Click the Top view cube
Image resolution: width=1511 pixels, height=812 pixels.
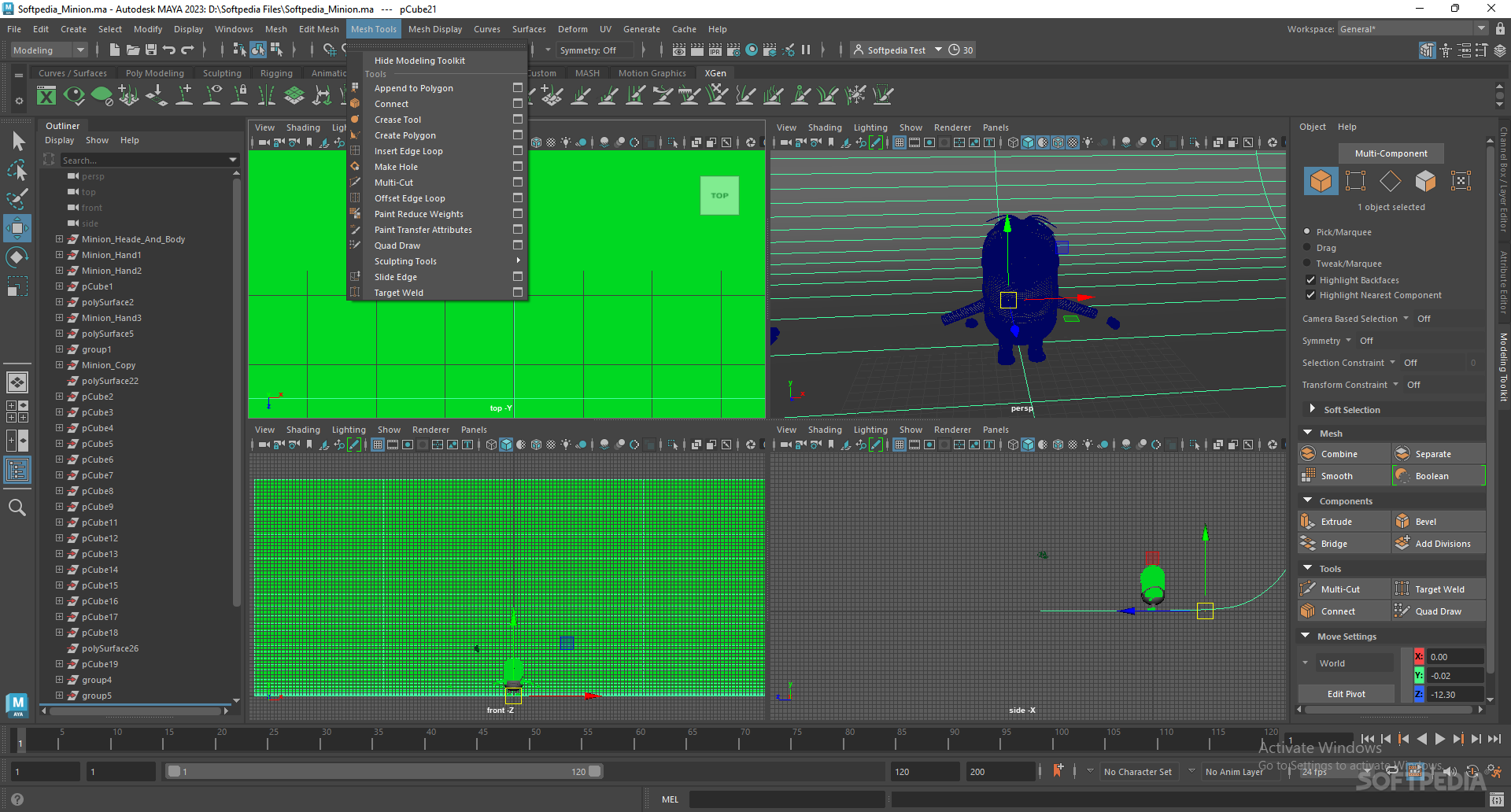pos(719,196)
